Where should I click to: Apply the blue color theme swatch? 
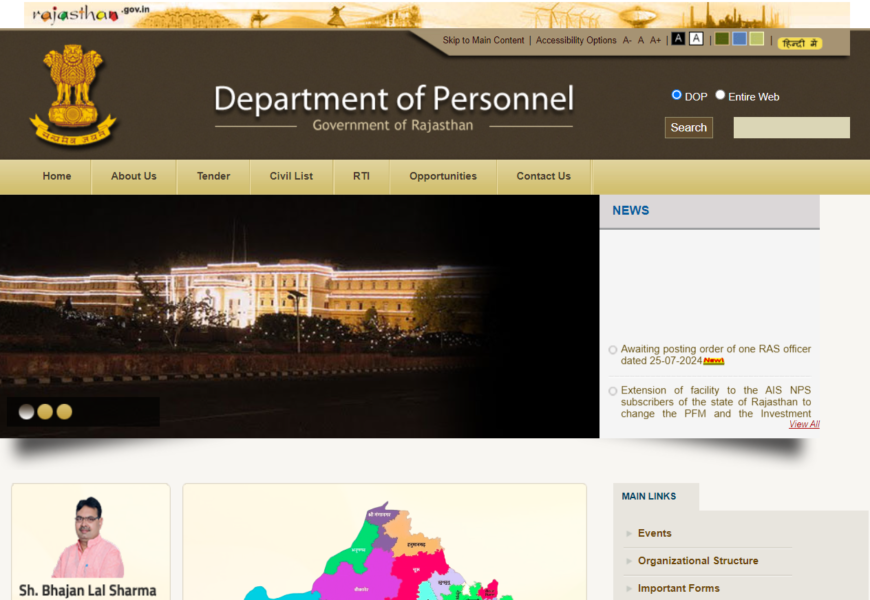(x=739, y=39)
